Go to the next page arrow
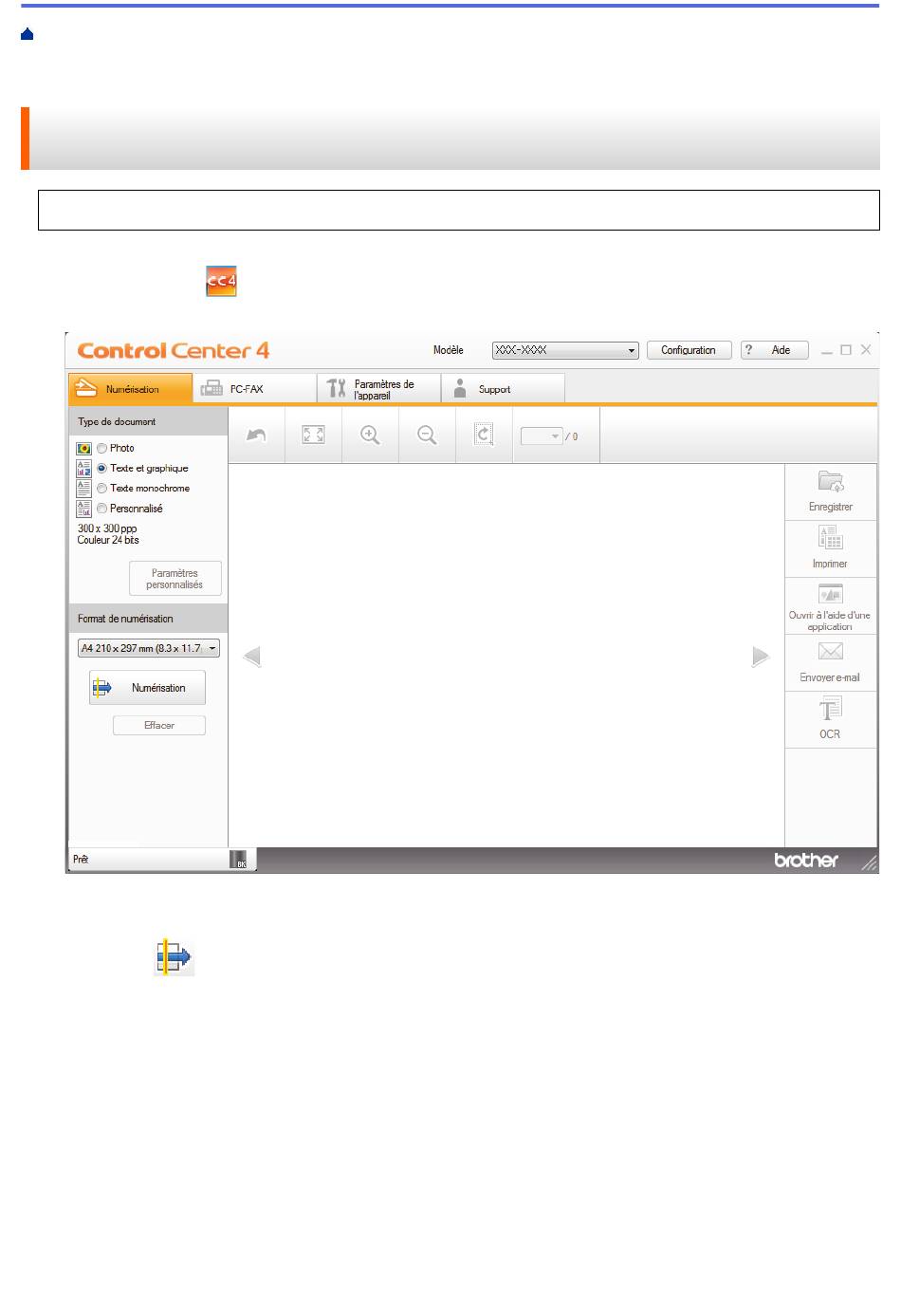 pyautogui.click(x=761, y=657)
